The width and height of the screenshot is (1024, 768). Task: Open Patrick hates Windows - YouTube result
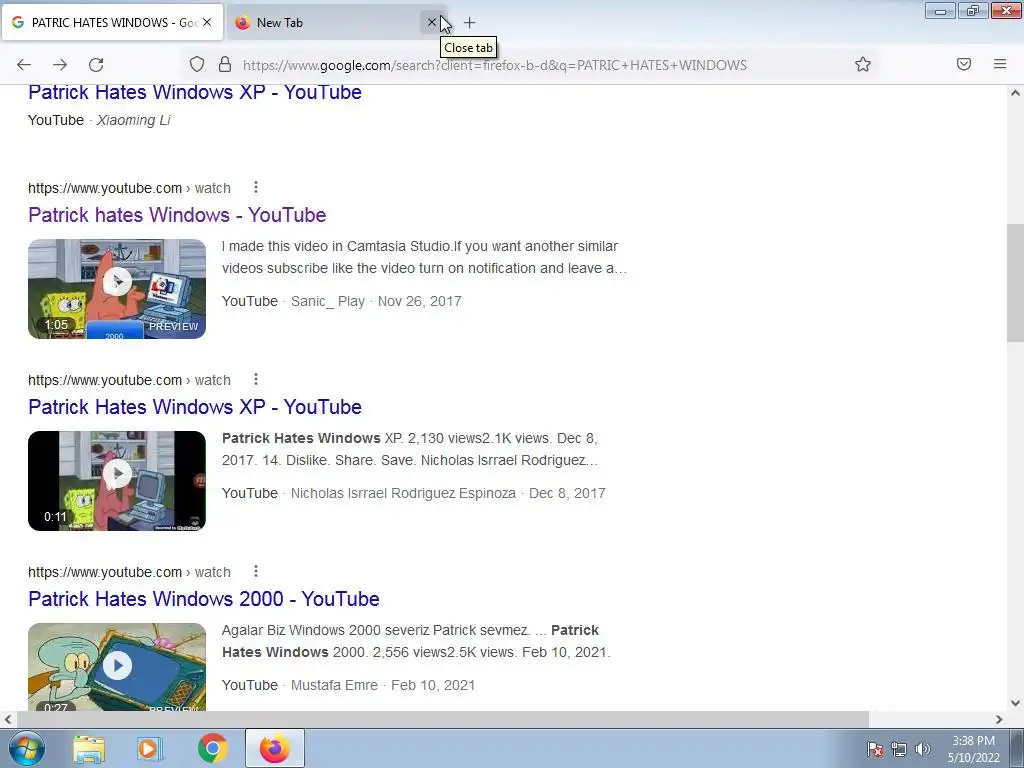177,215
